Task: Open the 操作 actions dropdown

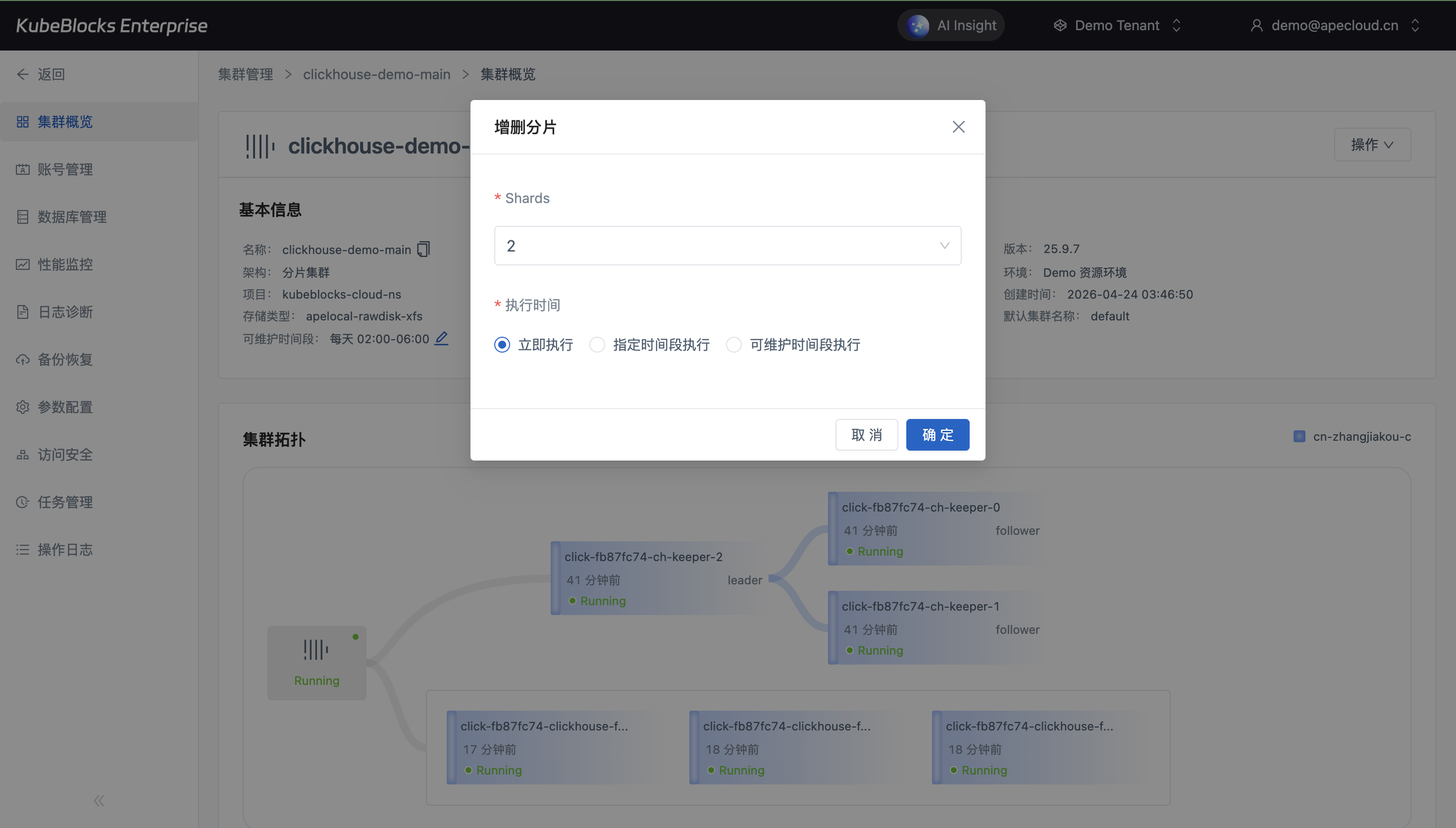Action: pyautogui.click(x=1372, y=145)
